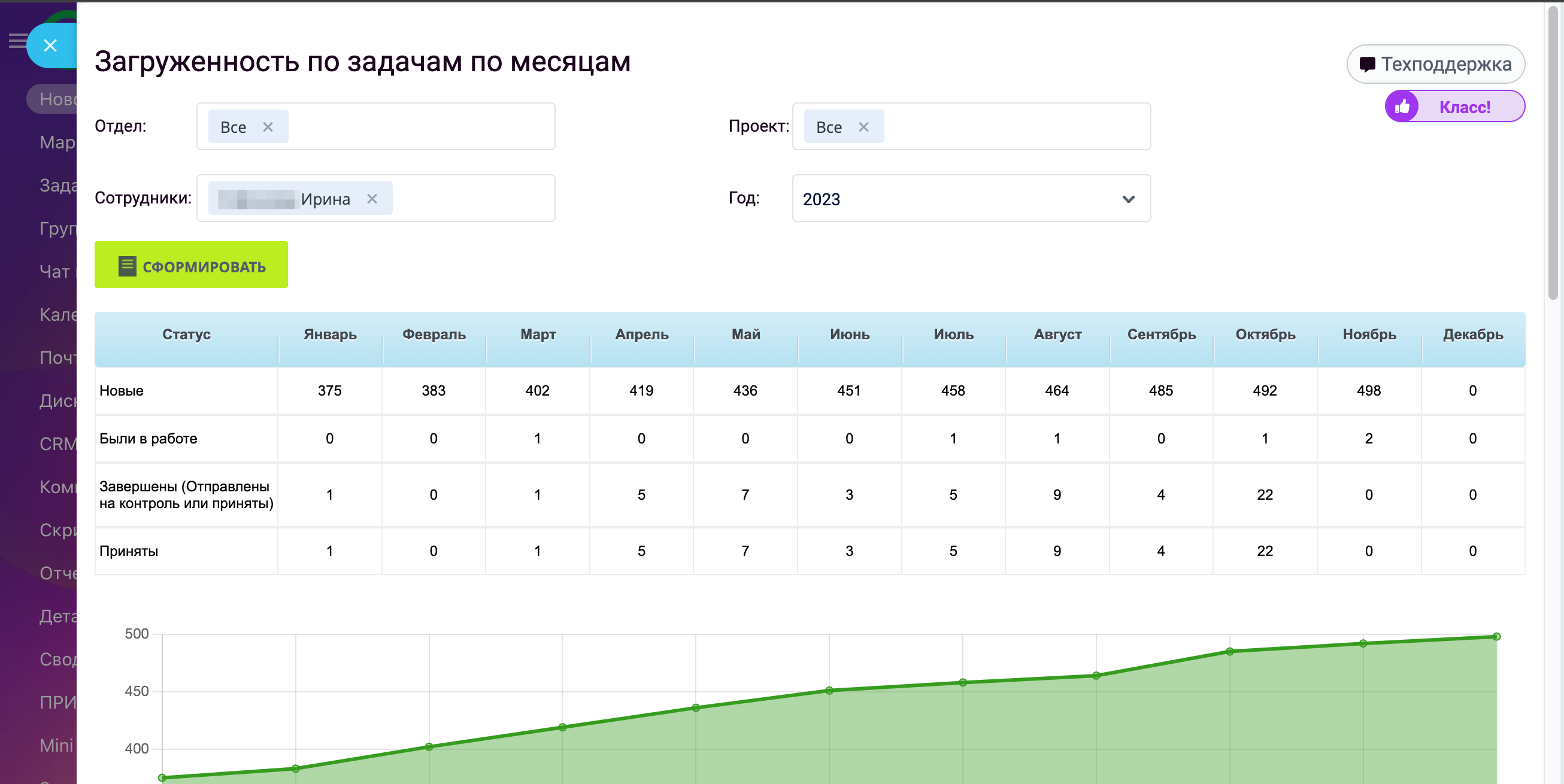Image resolution: width=1564 pixels, height=784 pixels.
Task: Open the Mini item in sidebar
Action: (56, 745)
